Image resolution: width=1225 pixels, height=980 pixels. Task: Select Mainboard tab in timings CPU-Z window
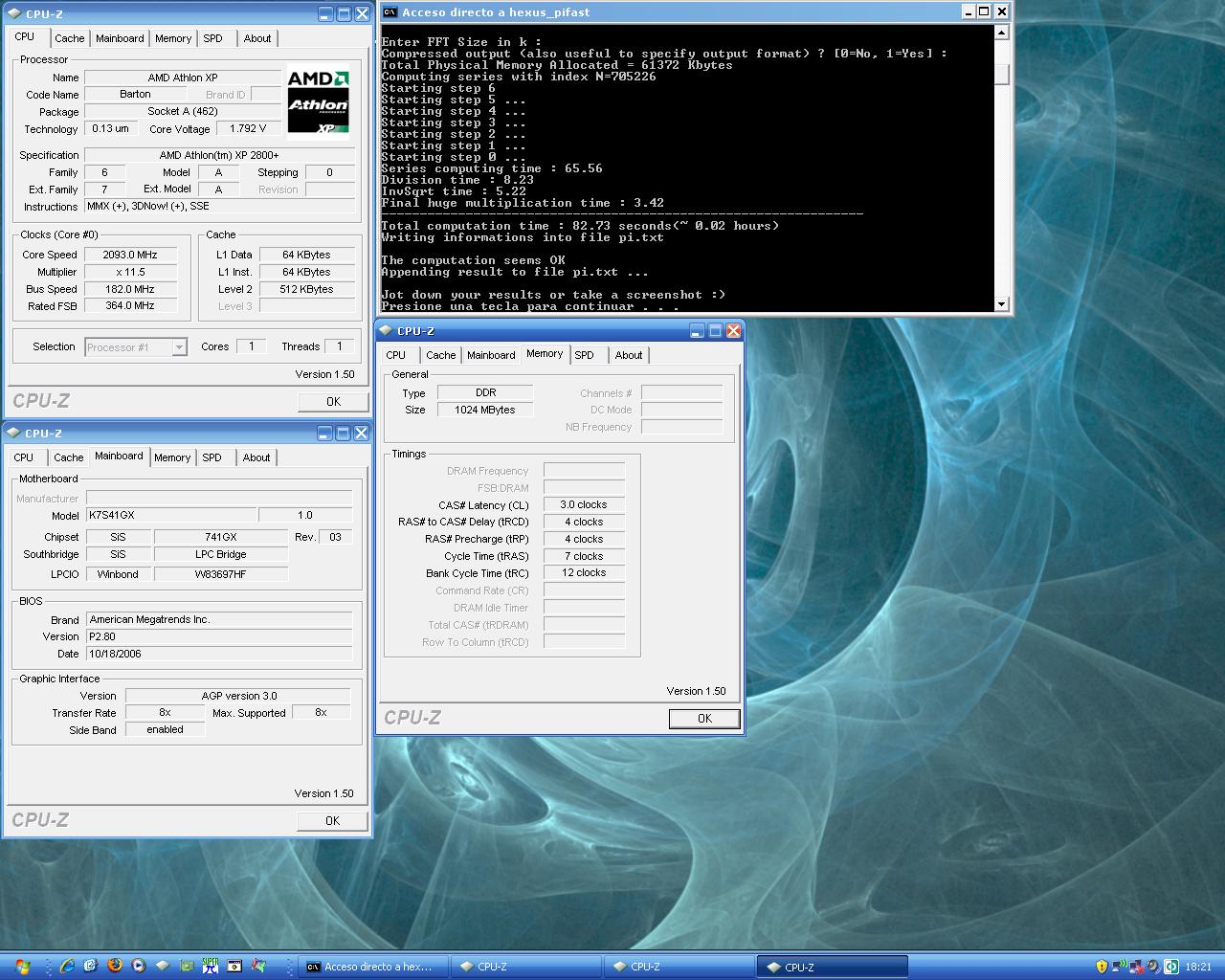point(491,356)
